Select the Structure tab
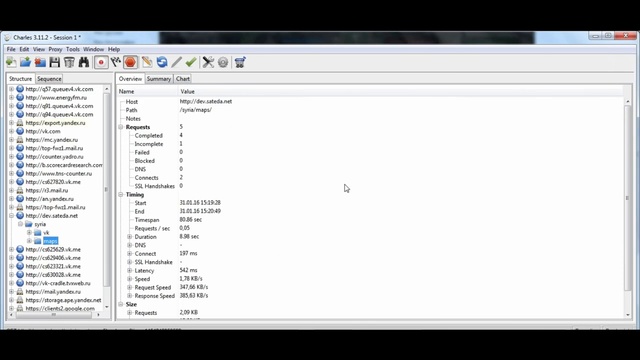Image resolution: width=640 pixels, height=360 pixels. tap(20, 79)
